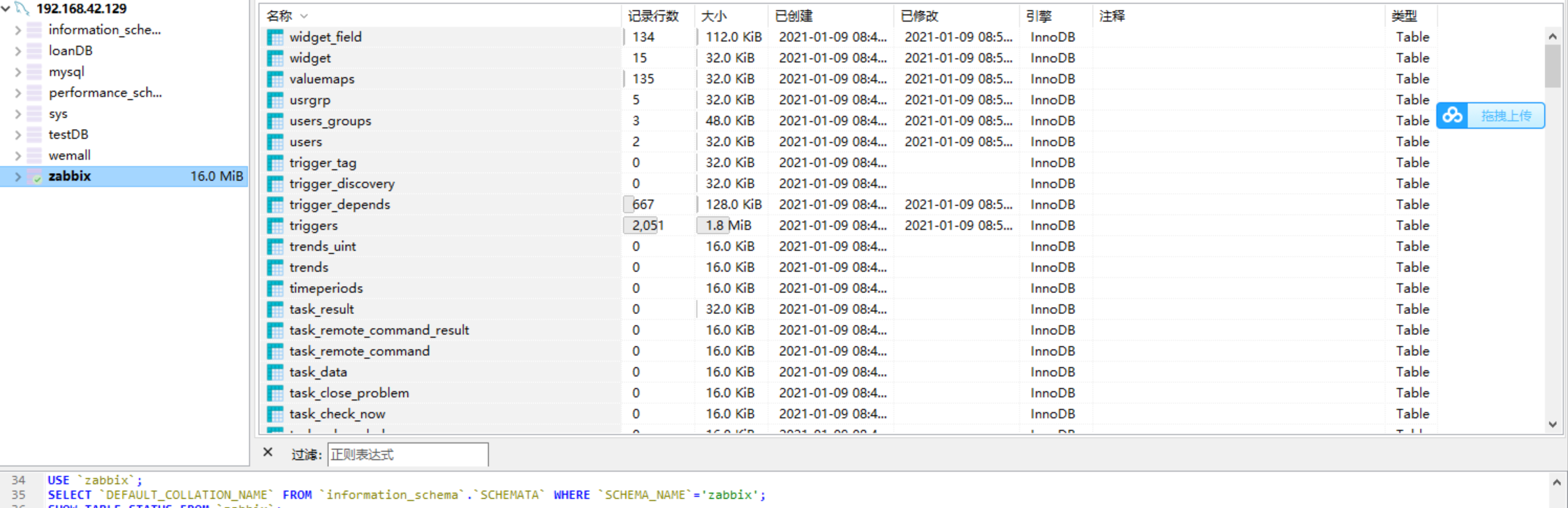Expand the testDB database node
The height and width of the screenshot is (508, 1568).
[x=17, y=135]
